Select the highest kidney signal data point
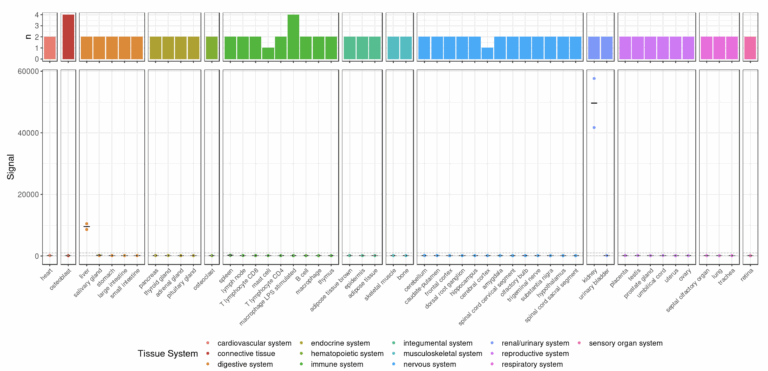Viewport: 768px width, 371px height. [x=594, y=78]
